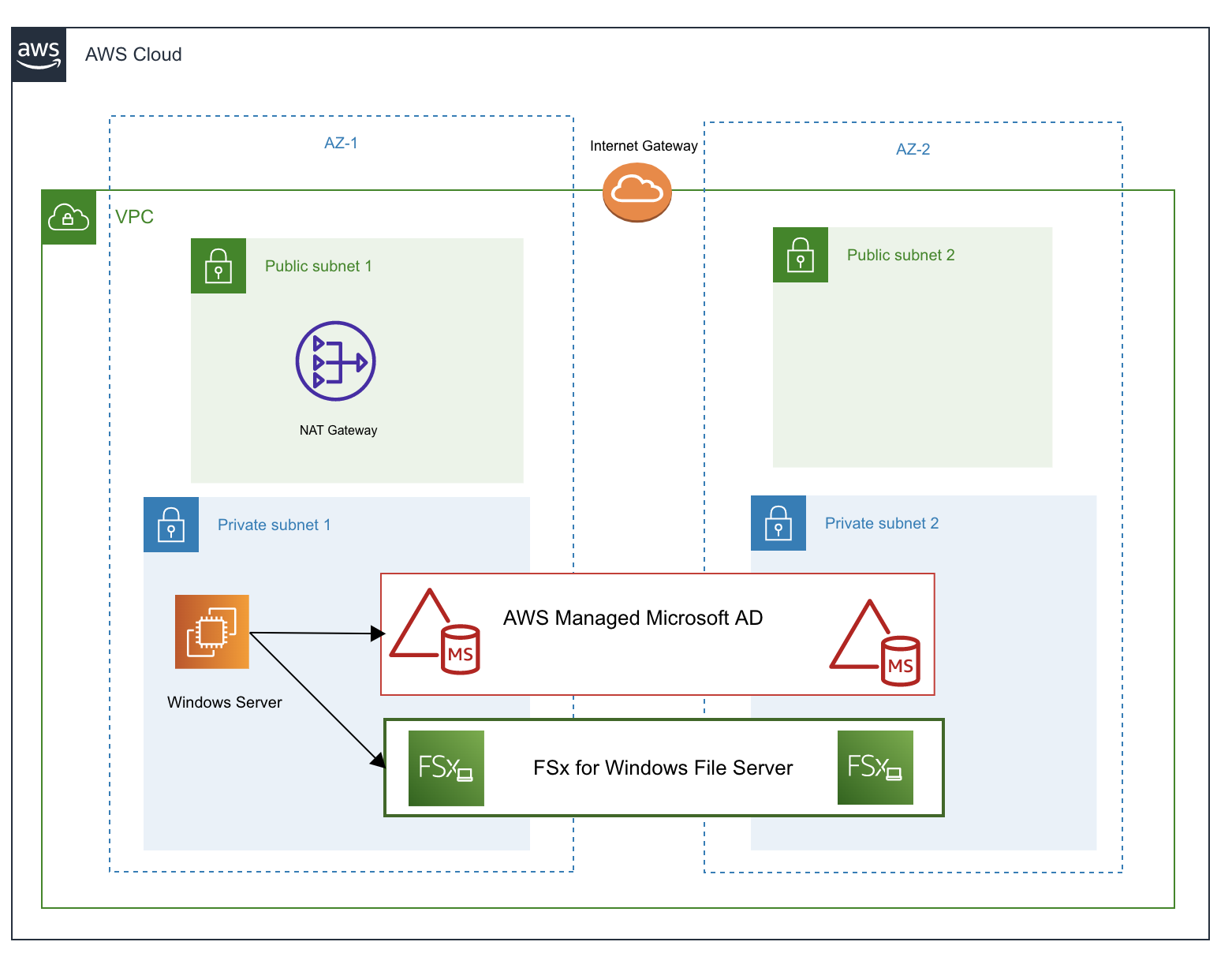
Task: Click the Private subnet 2 label
Action: pyautogui.click(x=882, y=523)
